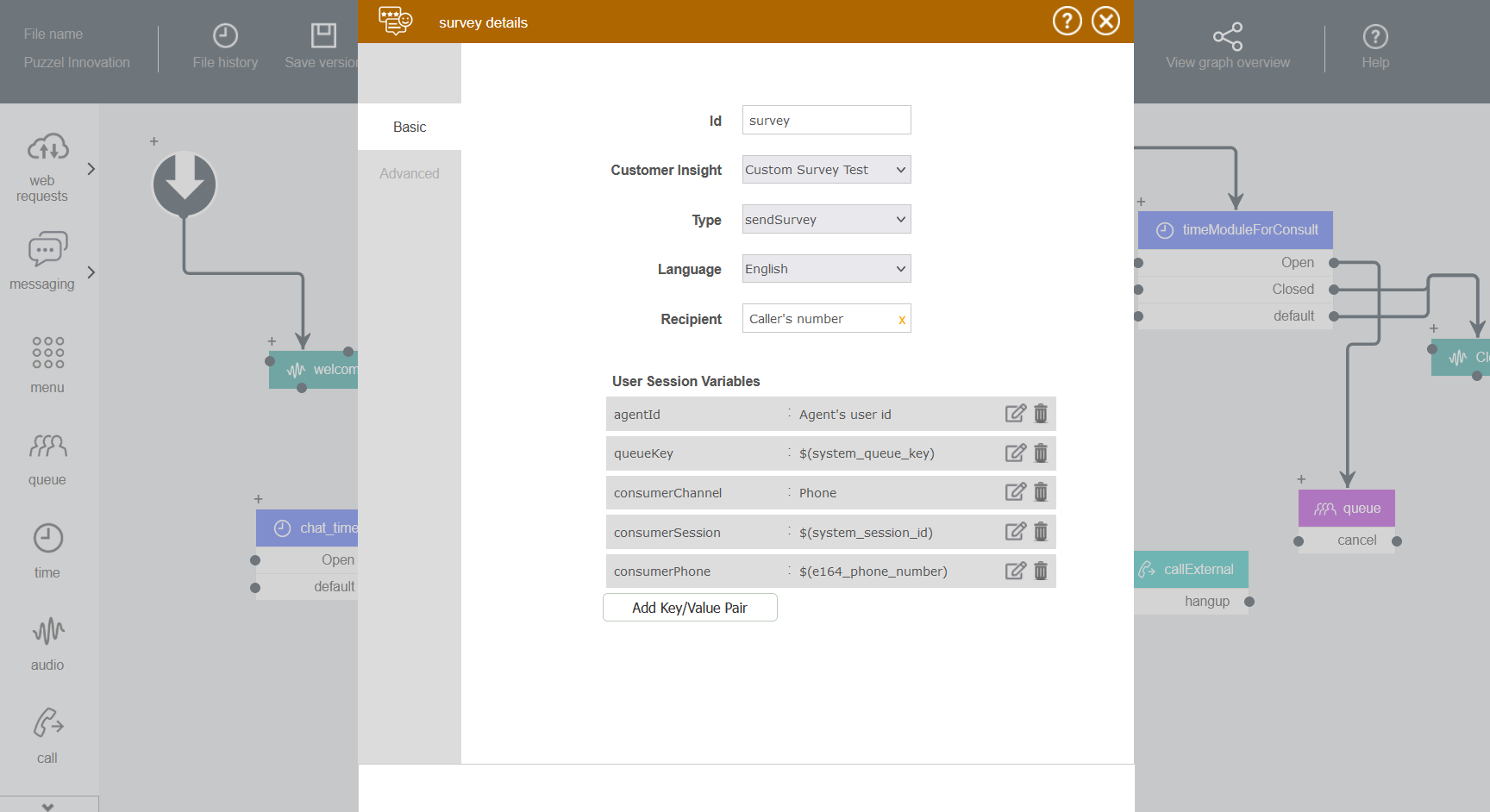
Task: Open the Language dropdown set to English
Action: point(826,269)
